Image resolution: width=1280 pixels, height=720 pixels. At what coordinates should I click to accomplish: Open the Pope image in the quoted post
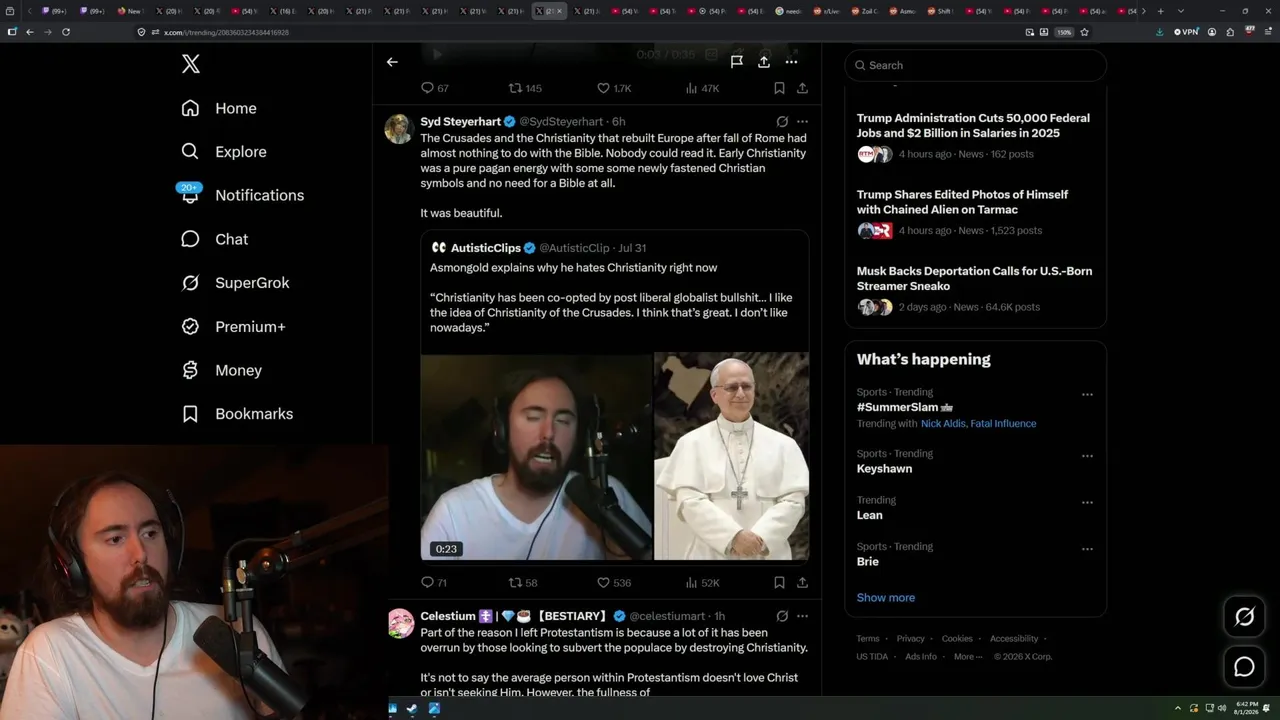[731, 456]
